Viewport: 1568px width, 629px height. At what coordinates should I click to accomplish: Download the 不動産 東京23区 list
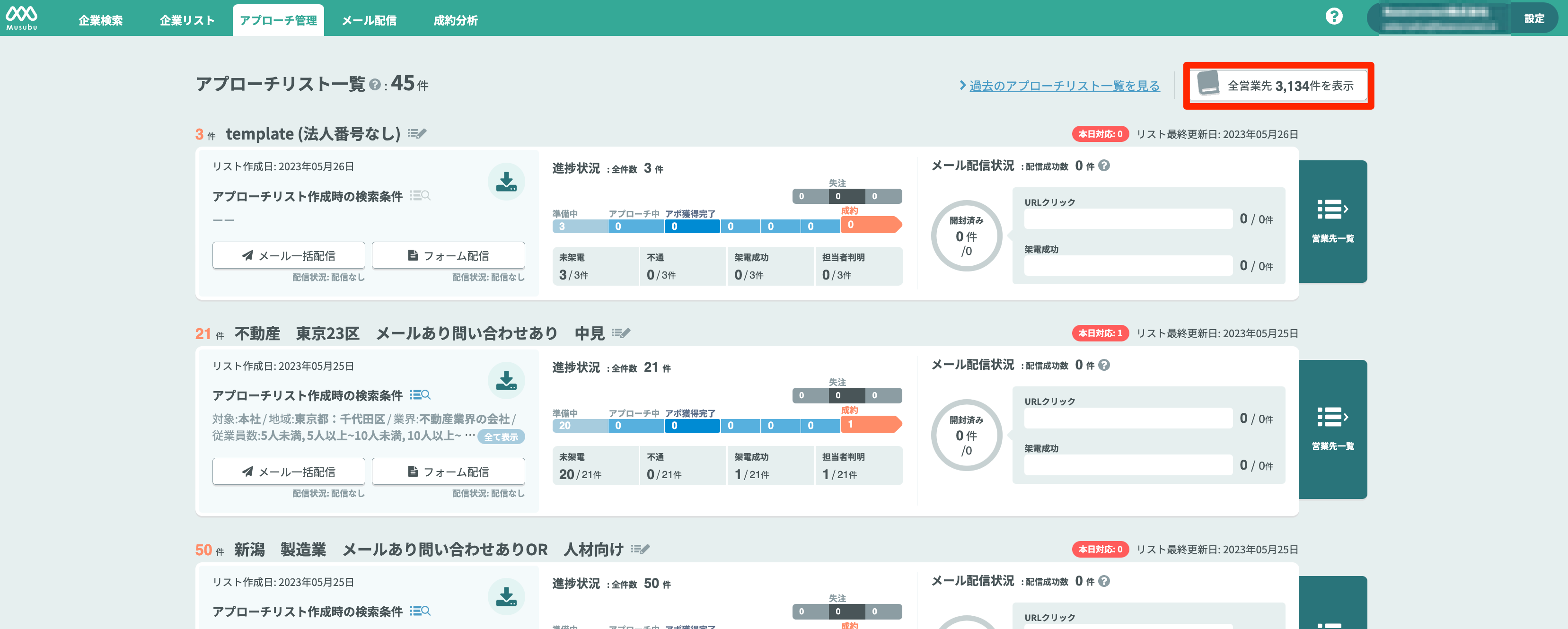point(506,381)
